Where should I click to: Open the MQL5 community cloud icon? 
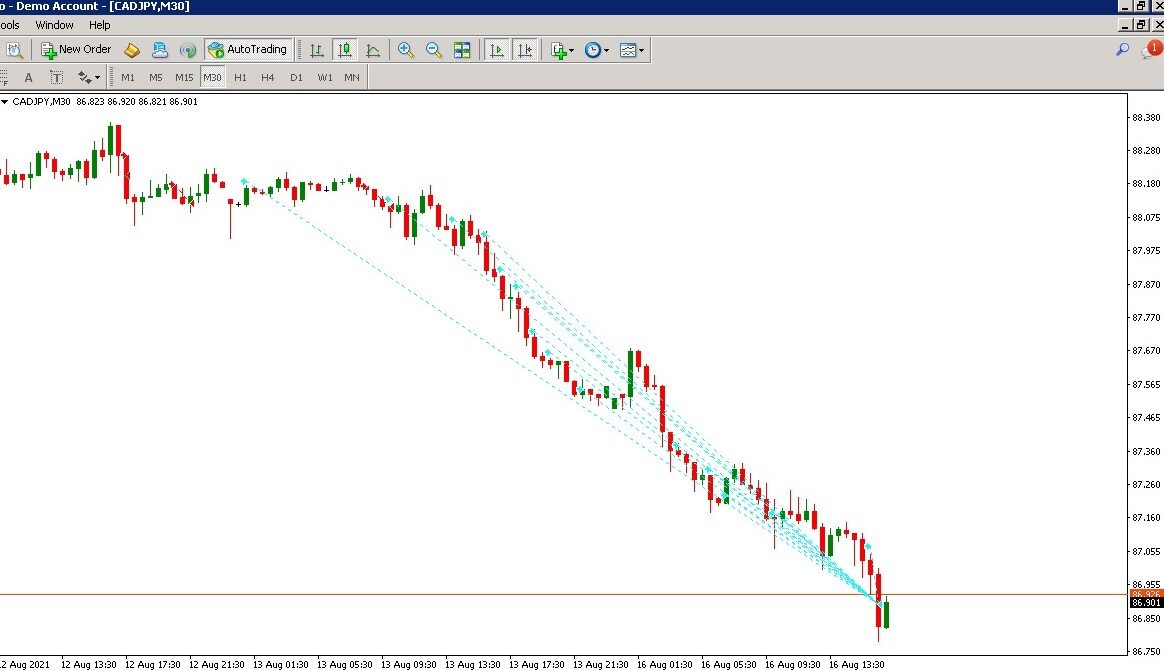click(x=160, y=50)
